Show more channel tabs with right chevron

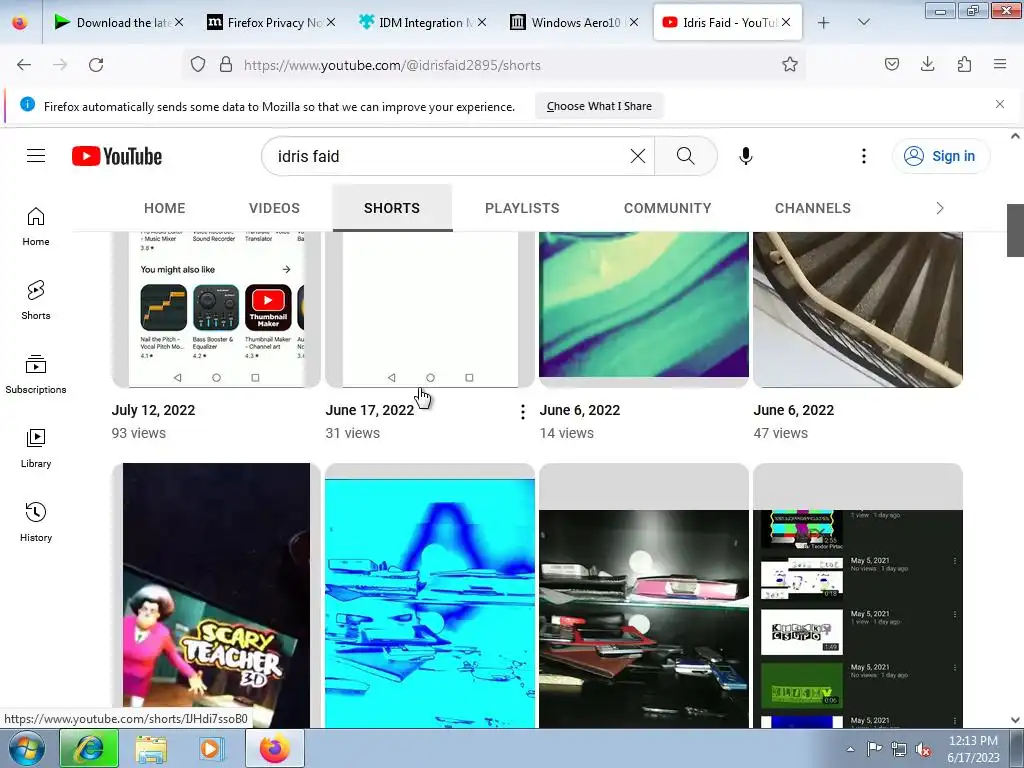pos(940,208)
